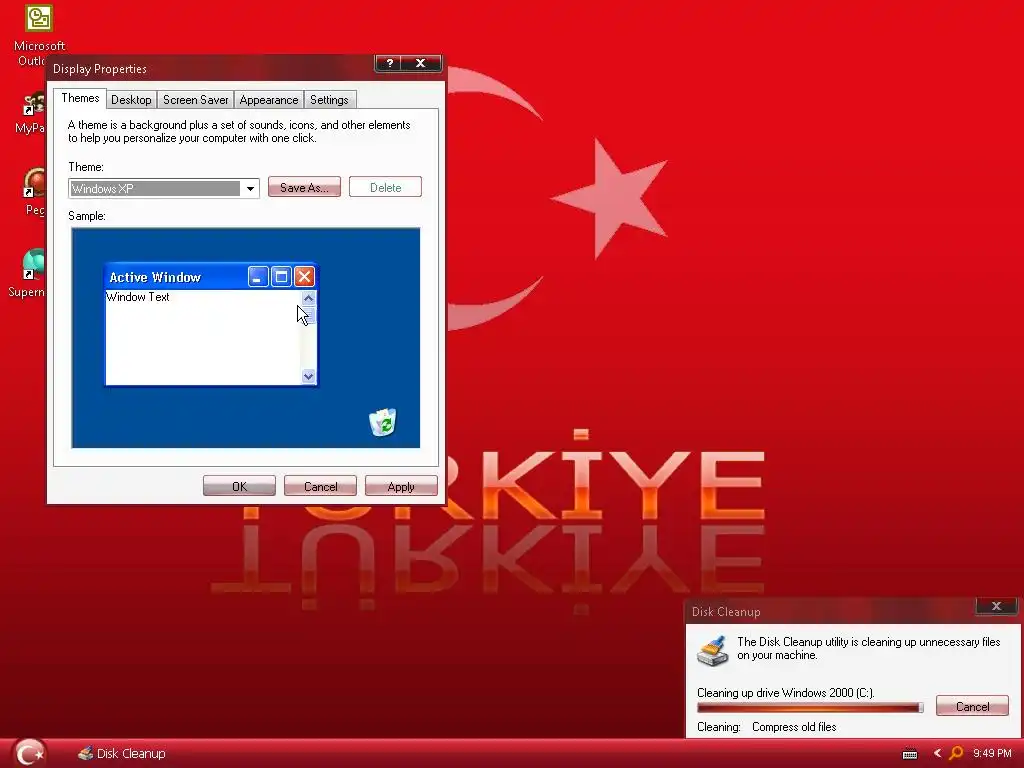1024x768 pixels.
Task: Click the Delete theme button
Action: 385,187
